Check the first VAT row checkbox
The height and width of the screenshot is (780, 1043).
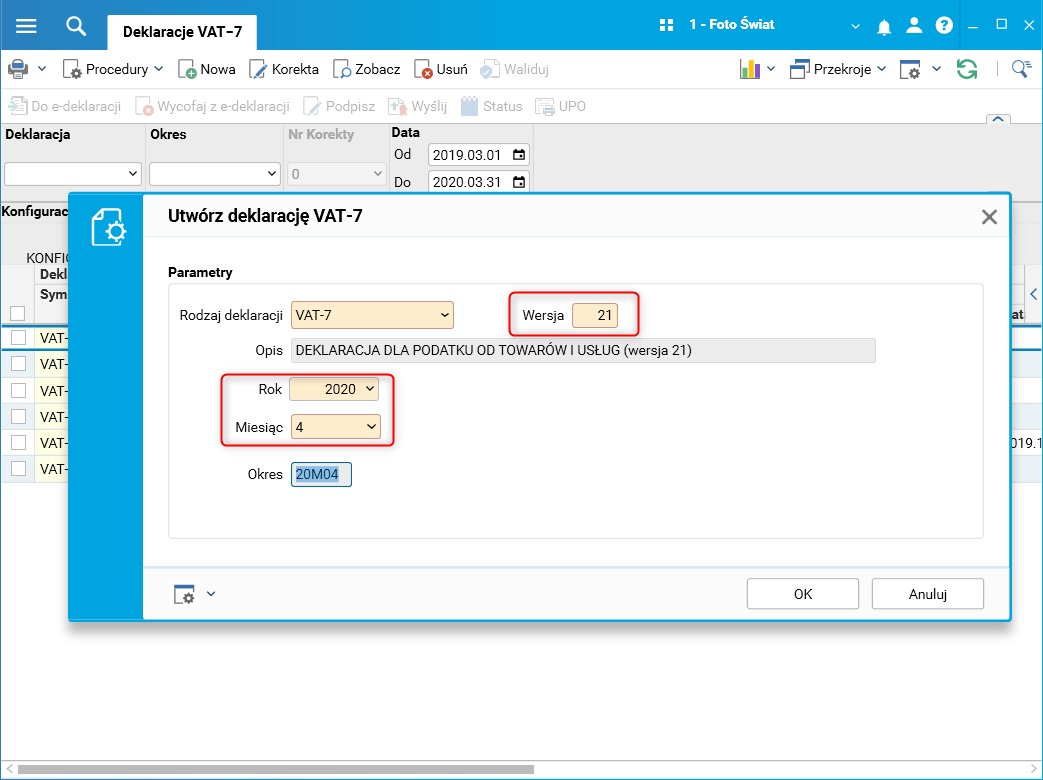19,337
